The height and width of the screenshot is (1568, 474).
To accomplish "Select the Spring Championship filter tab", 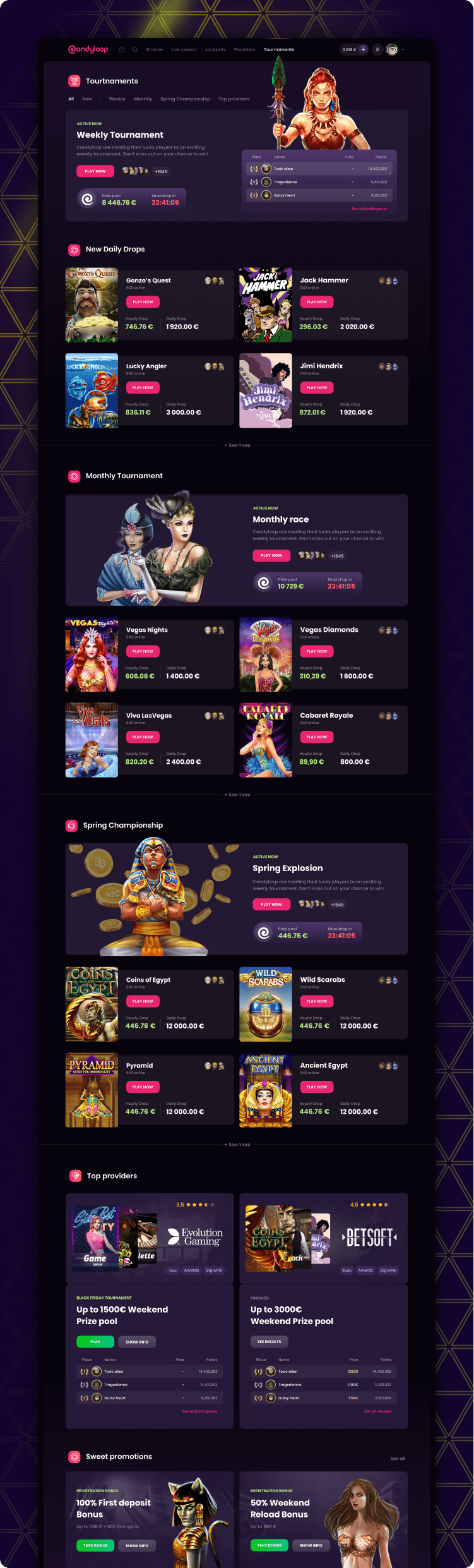I will pos(185,99).
